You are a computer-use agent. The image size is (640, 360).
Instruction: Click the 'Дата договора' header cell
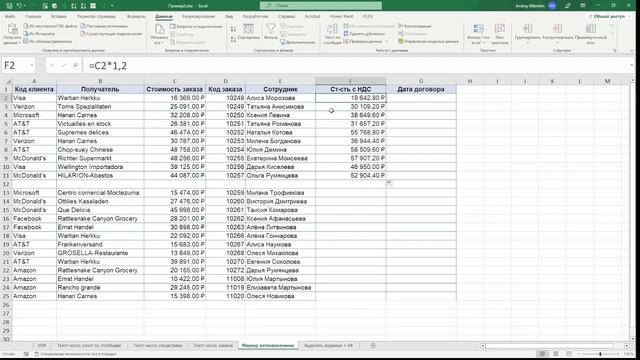coord(421,89)
